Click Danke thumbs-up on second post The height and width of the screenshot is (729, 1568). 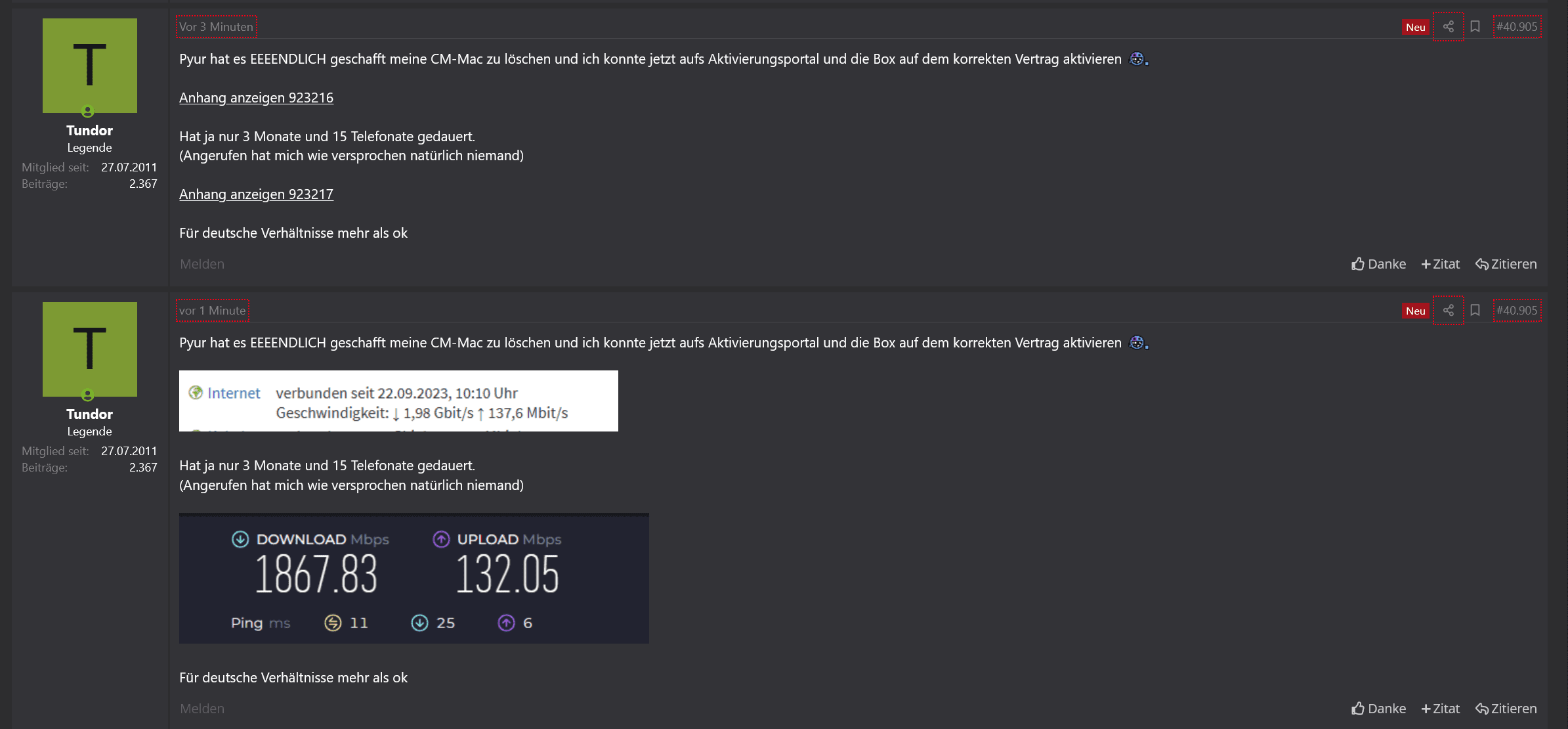[x=1378, y=709]
